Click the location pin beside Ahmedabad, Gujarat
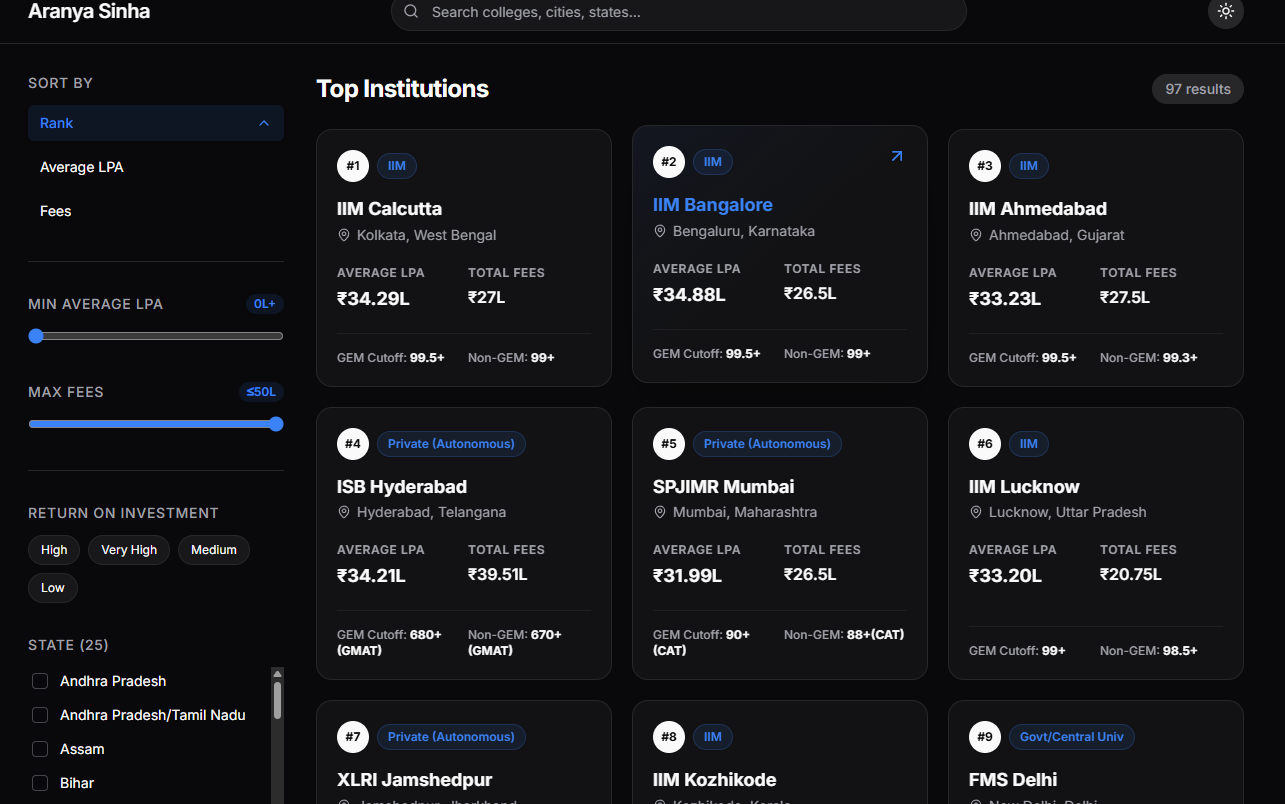This screenshot has height=804, width=1285. (x=976, y=235)
